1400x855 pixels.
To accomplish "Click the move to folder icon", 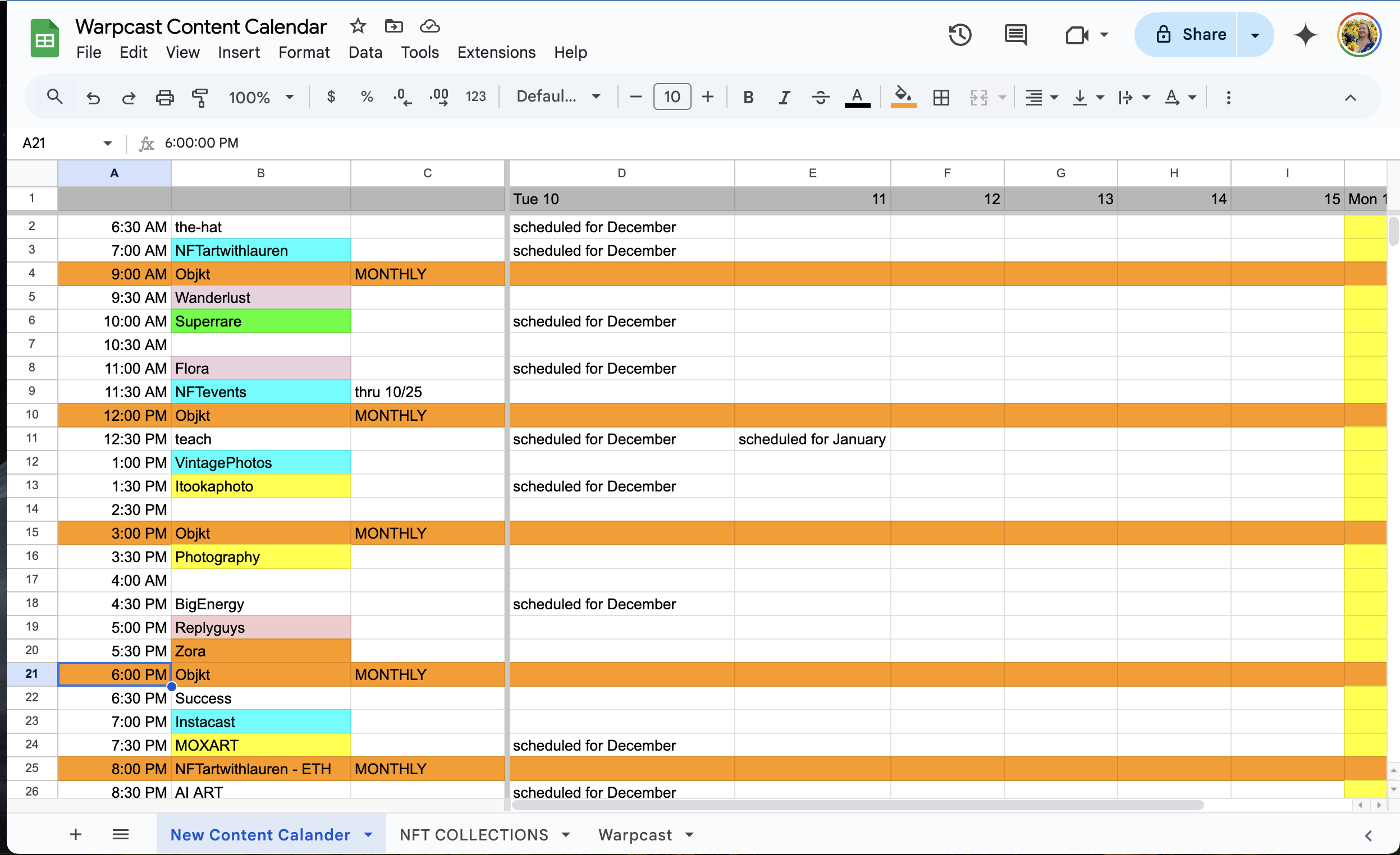I will (x=394, y=26).
